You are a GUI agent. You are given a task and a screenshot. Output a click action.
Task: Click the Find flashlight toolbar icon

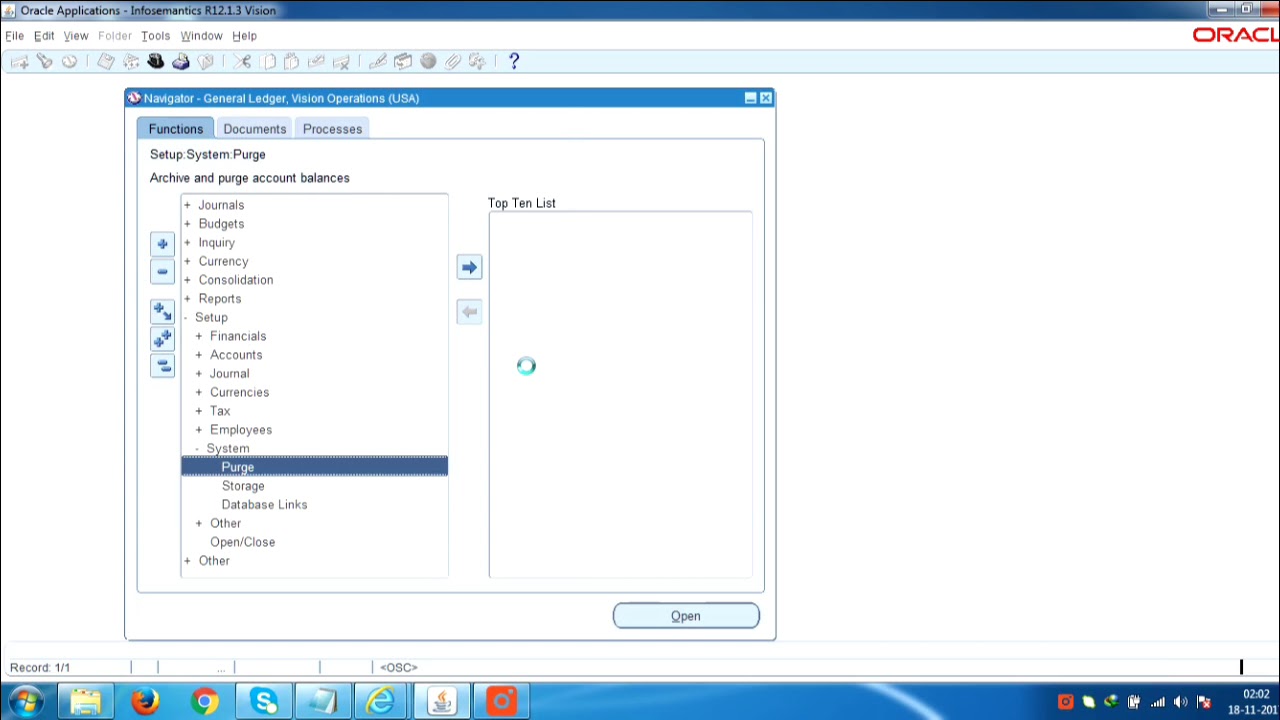[44, 62]
